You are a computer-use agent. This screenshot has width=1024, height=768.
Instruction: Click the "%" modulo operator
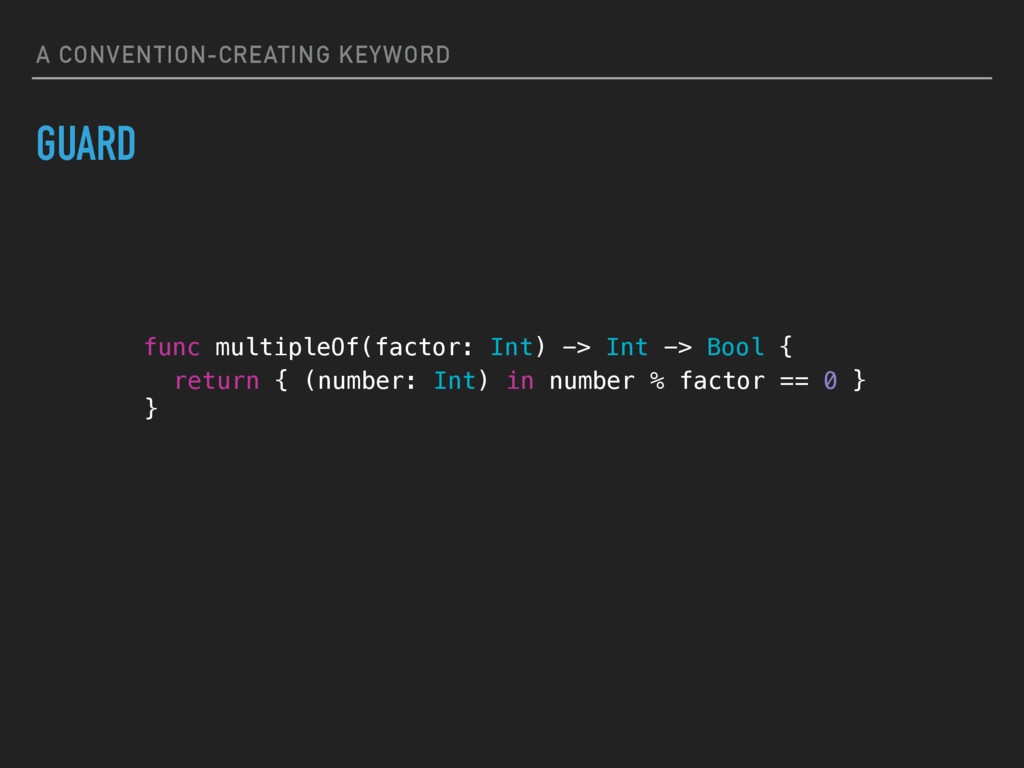coord(657,381)
